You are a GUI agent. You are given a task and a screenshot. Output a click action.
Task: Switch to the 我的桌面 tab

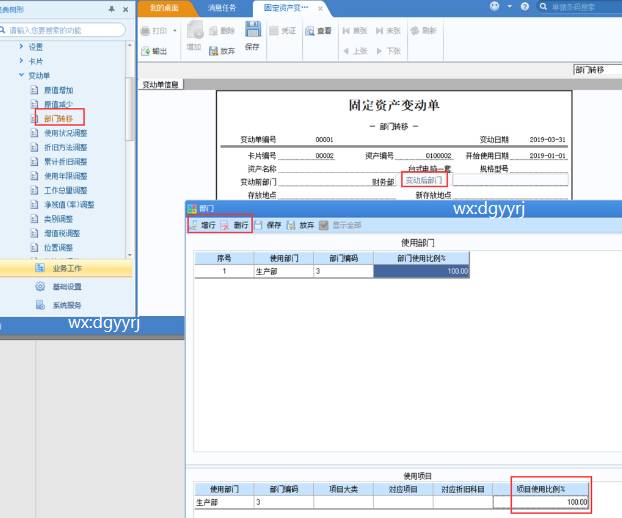point(165,8)
